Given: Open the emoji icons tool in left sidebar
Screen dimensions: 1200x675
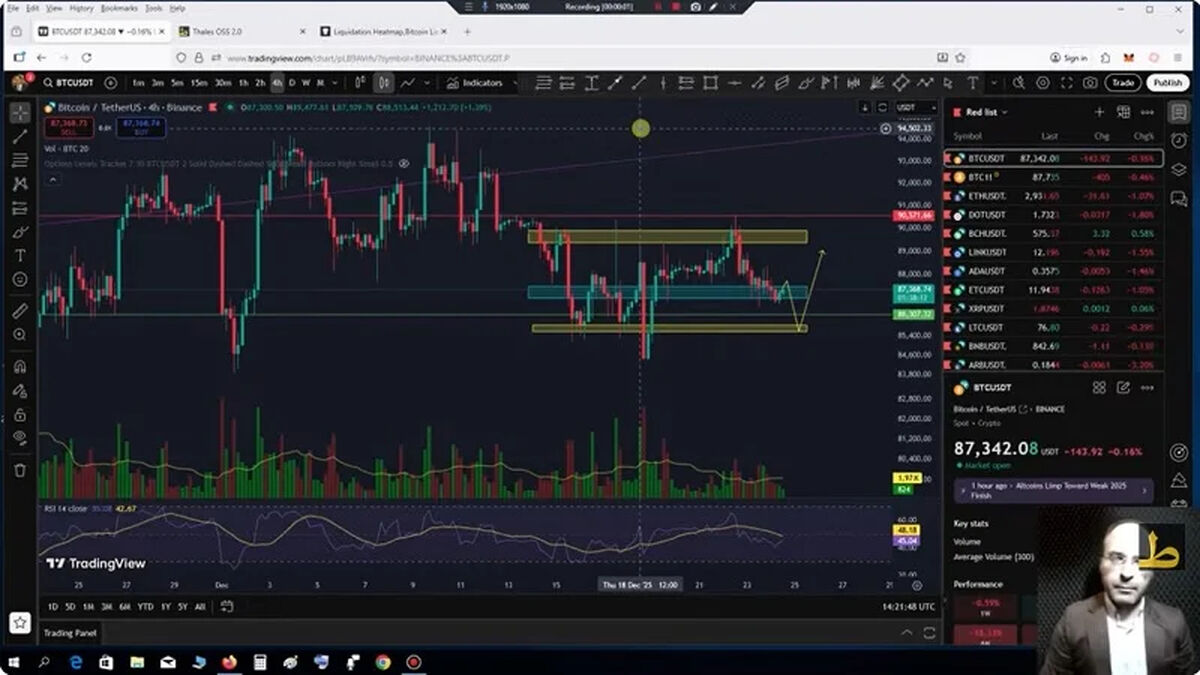Looking at the screenshot, I should 20,280.
